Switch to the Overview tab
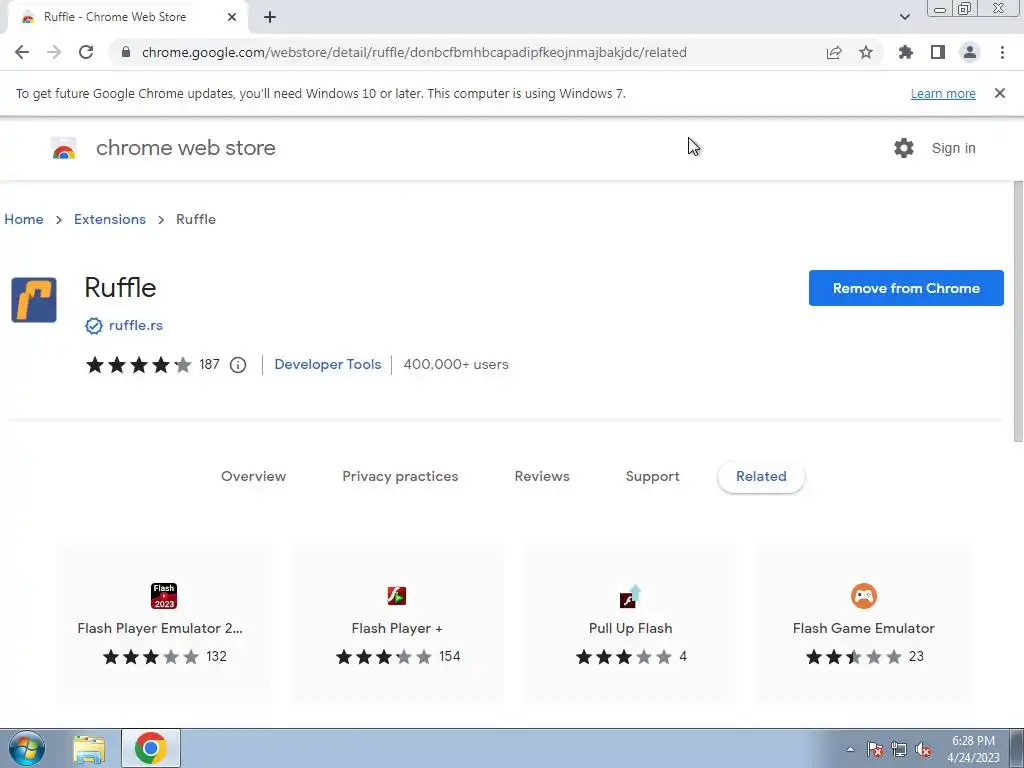 pos(253,476)
